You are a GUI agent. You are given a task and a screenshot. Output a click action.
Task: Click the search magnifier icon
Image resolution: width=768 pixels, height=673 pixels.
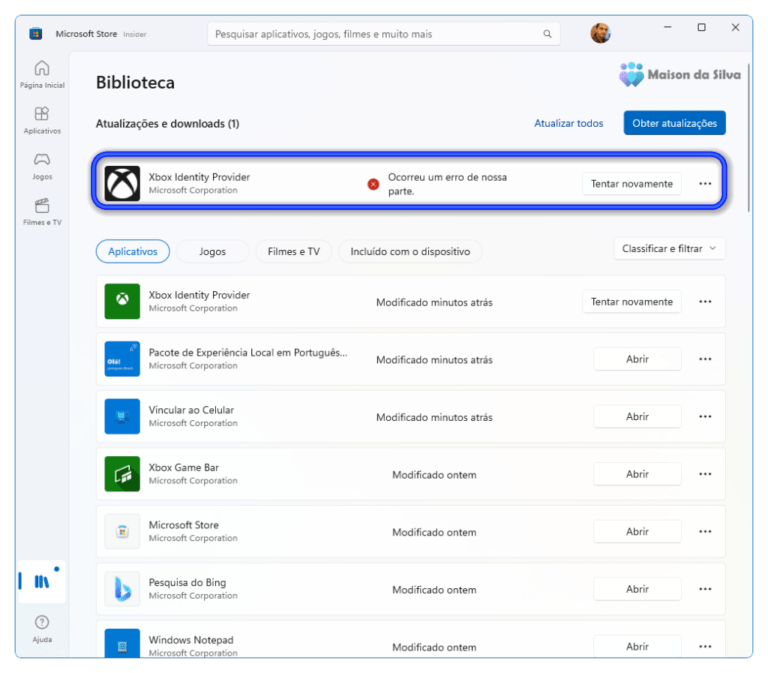[x=547, y=34]
